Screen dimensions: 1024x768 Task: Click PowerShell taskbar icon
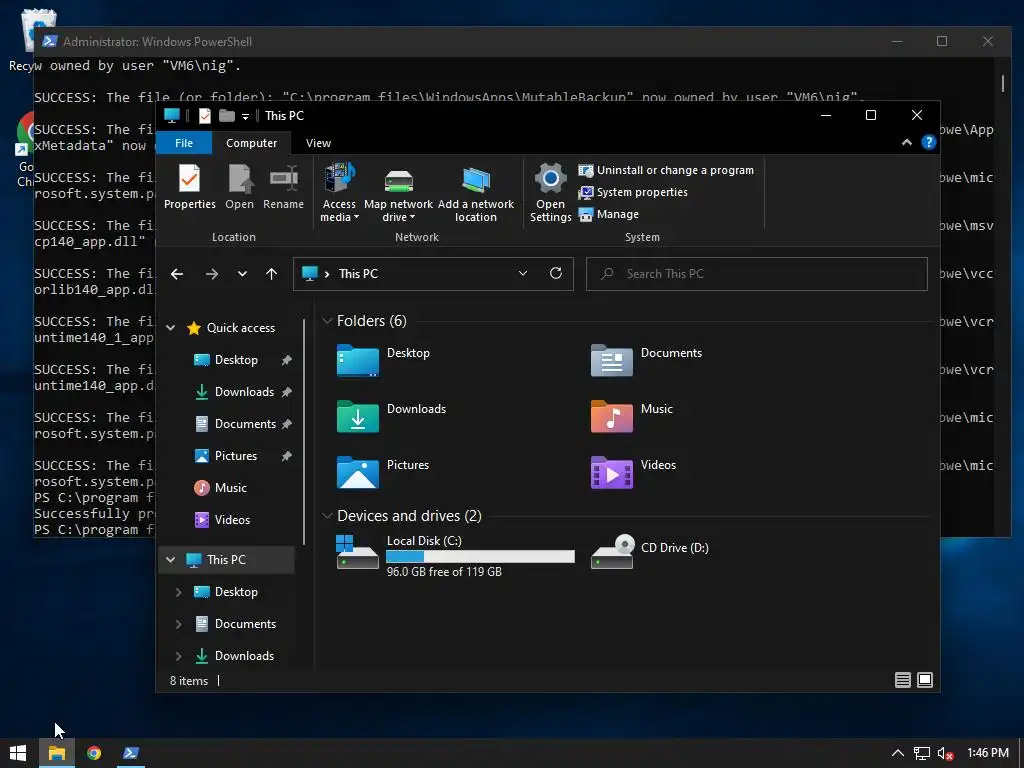pos(131,753)
